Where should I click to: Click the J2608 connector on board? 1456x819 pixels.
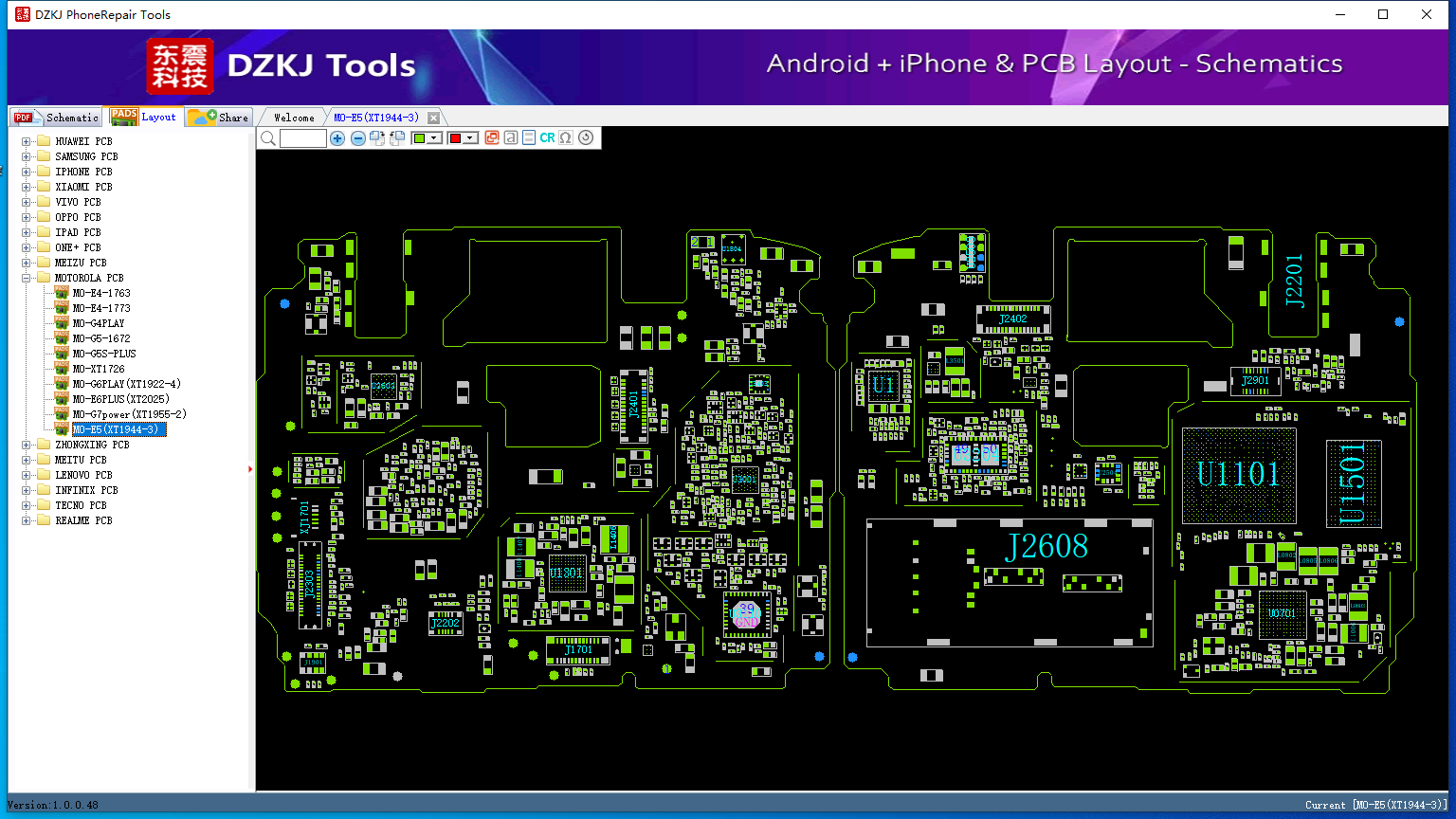(x=1010, y=582)
